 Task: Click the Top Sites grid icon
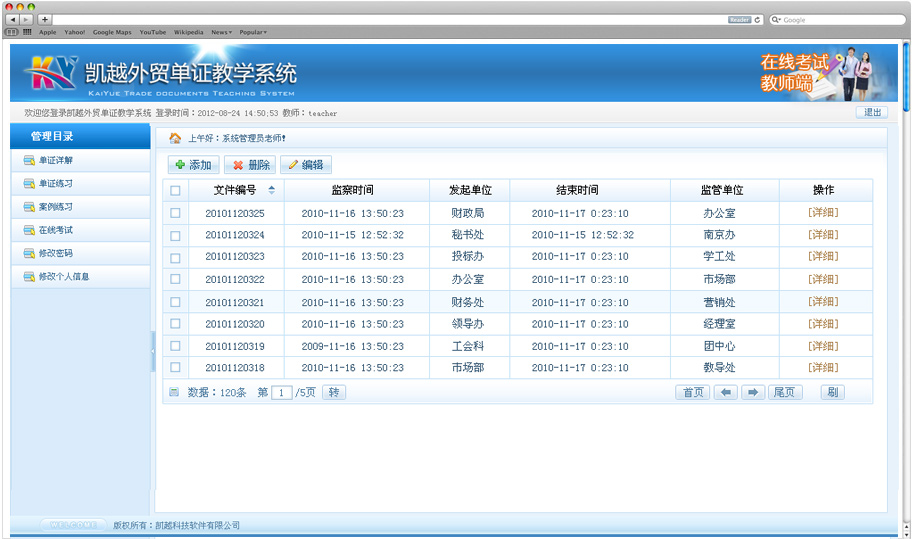click(27, 32)
